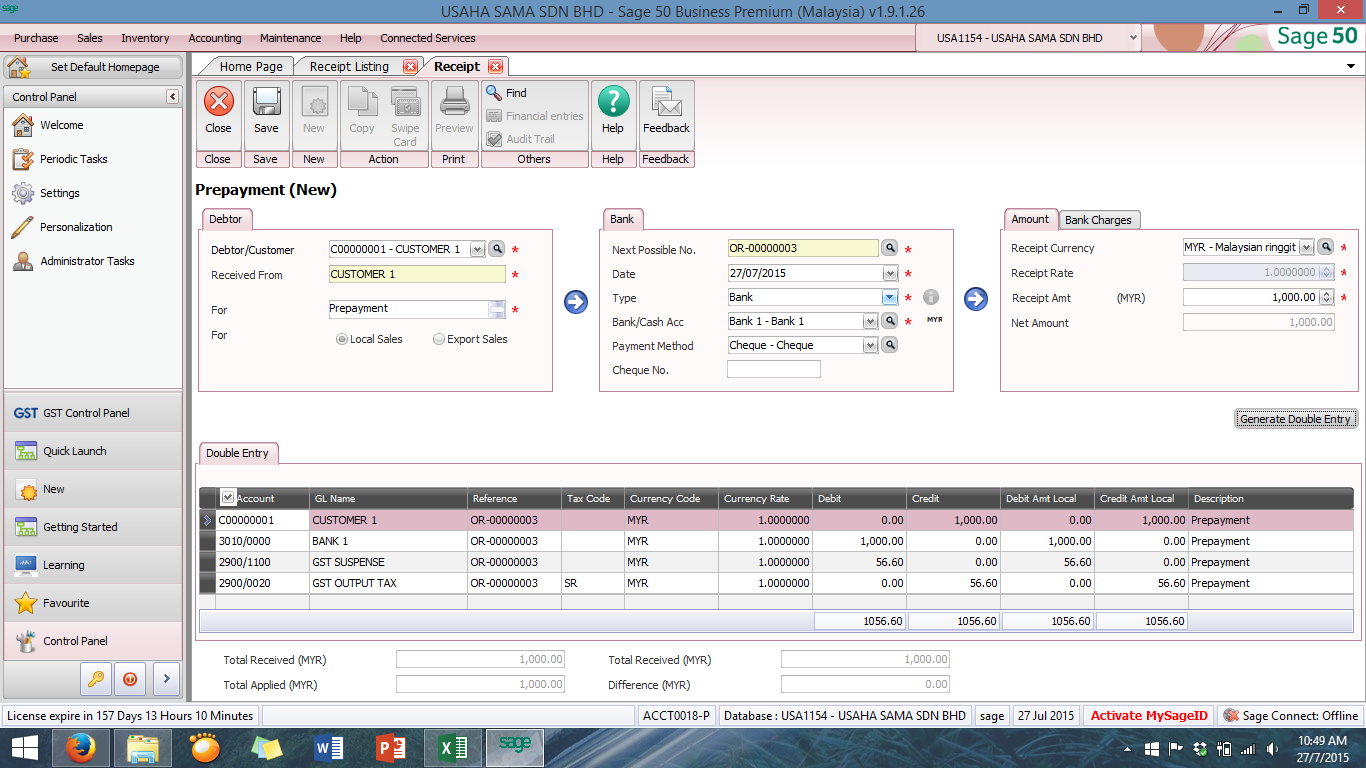Click search icon beside Next Possible No.
Viewport: 1366px width, 768px height.
[x=889, y=248]
